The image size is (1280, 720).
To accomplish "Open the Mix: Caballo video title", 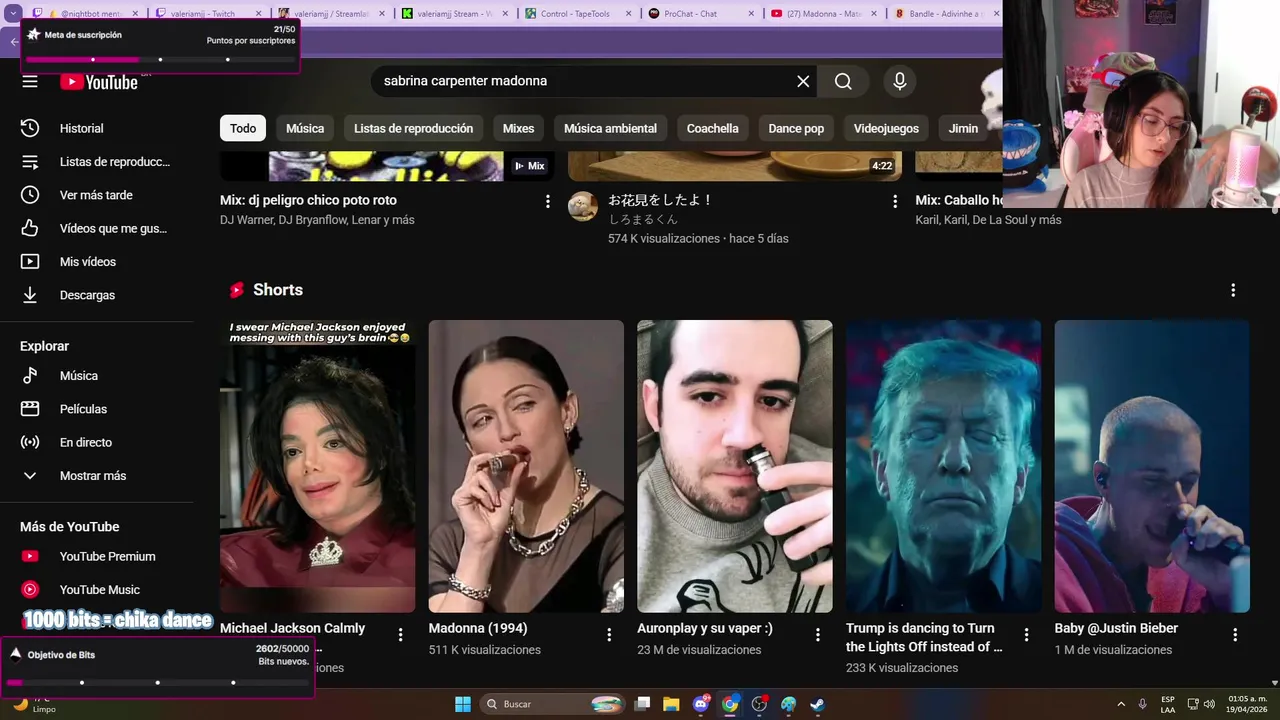I will [959, 200].
